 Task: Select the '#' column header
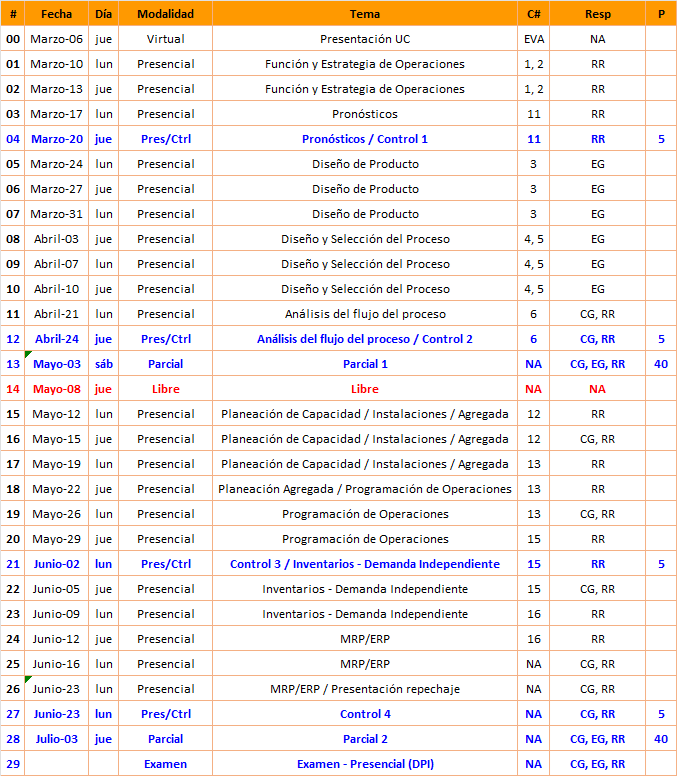coord(13,14)
